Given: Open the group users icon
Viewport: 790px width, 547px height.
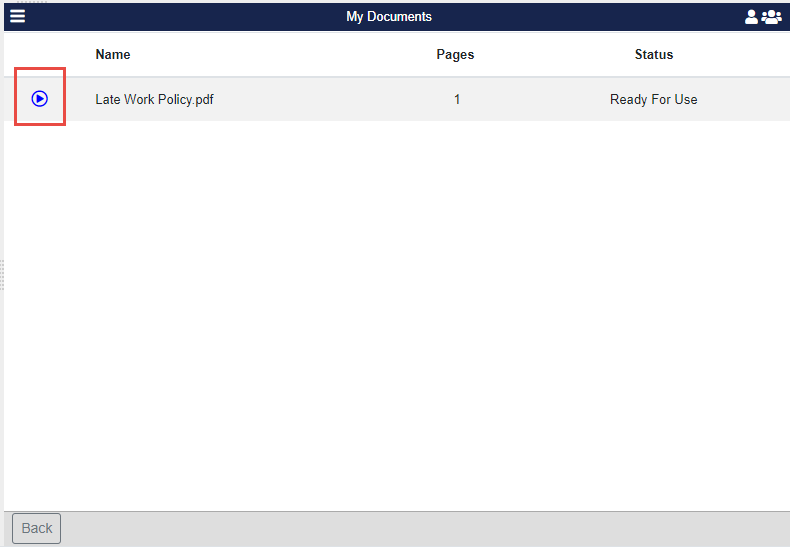Looking at the screenshot, I should pyautogui.click(x=771, y=17).
